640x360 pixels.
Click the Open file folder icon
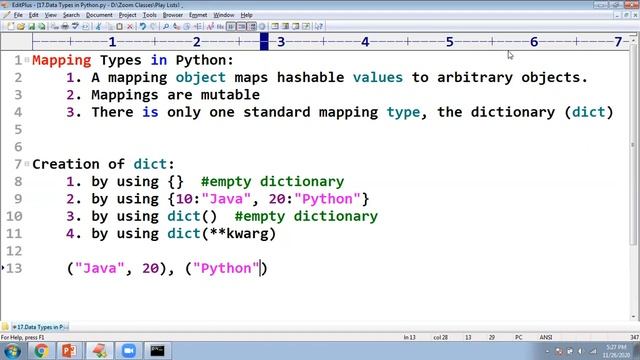tap(20, 27)
